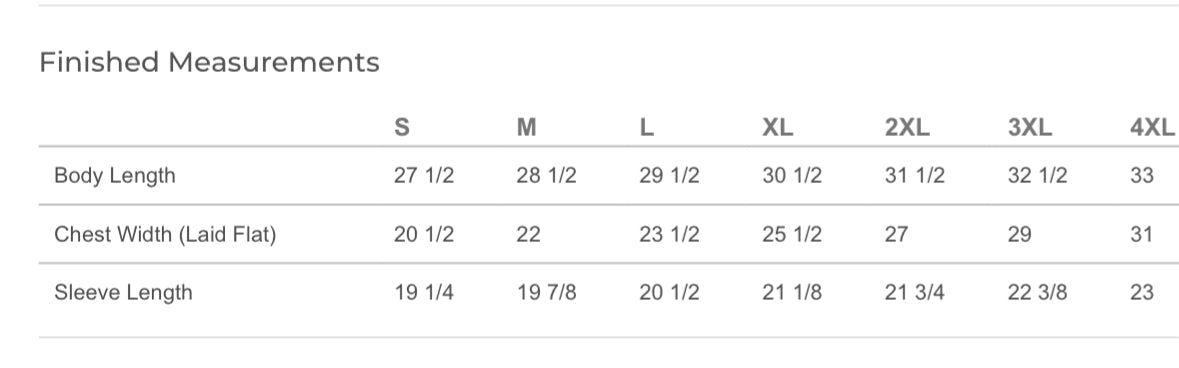Click Body Length value 27 1/2
This screenshot has width=1179, height=368.
pyautogui.click(x=424, y=176)
